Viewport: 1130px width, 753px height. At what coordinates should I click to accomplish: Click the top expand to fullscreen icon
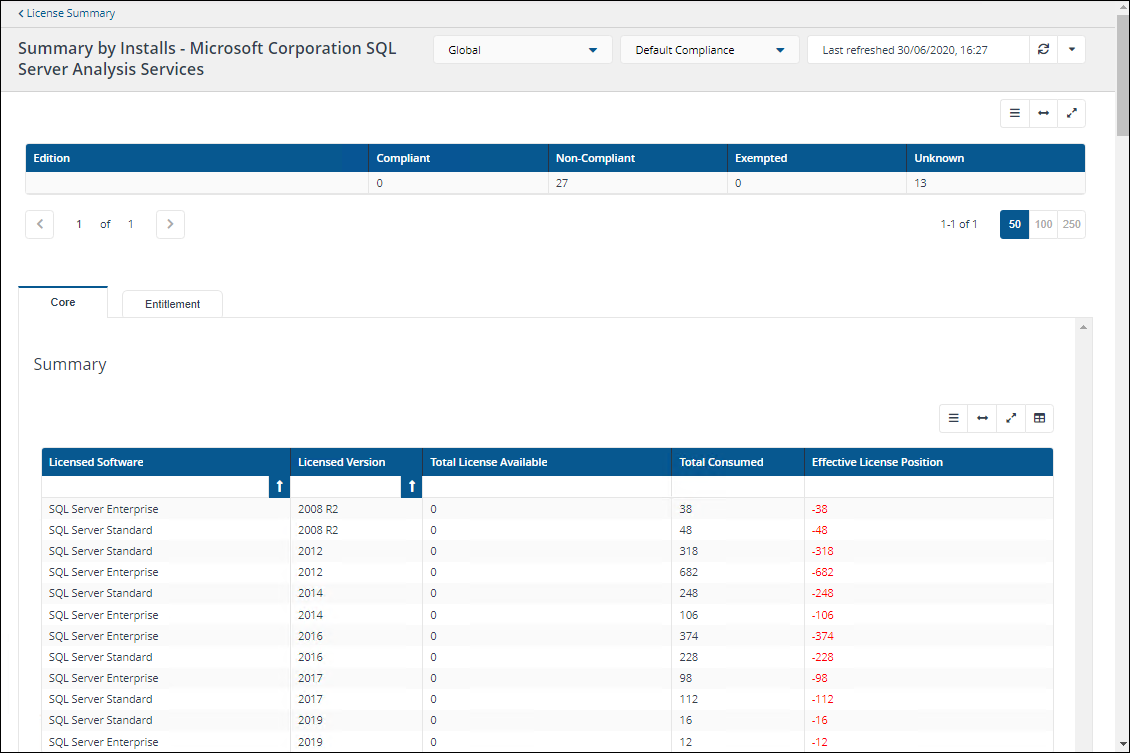(x=1071, y=114)
